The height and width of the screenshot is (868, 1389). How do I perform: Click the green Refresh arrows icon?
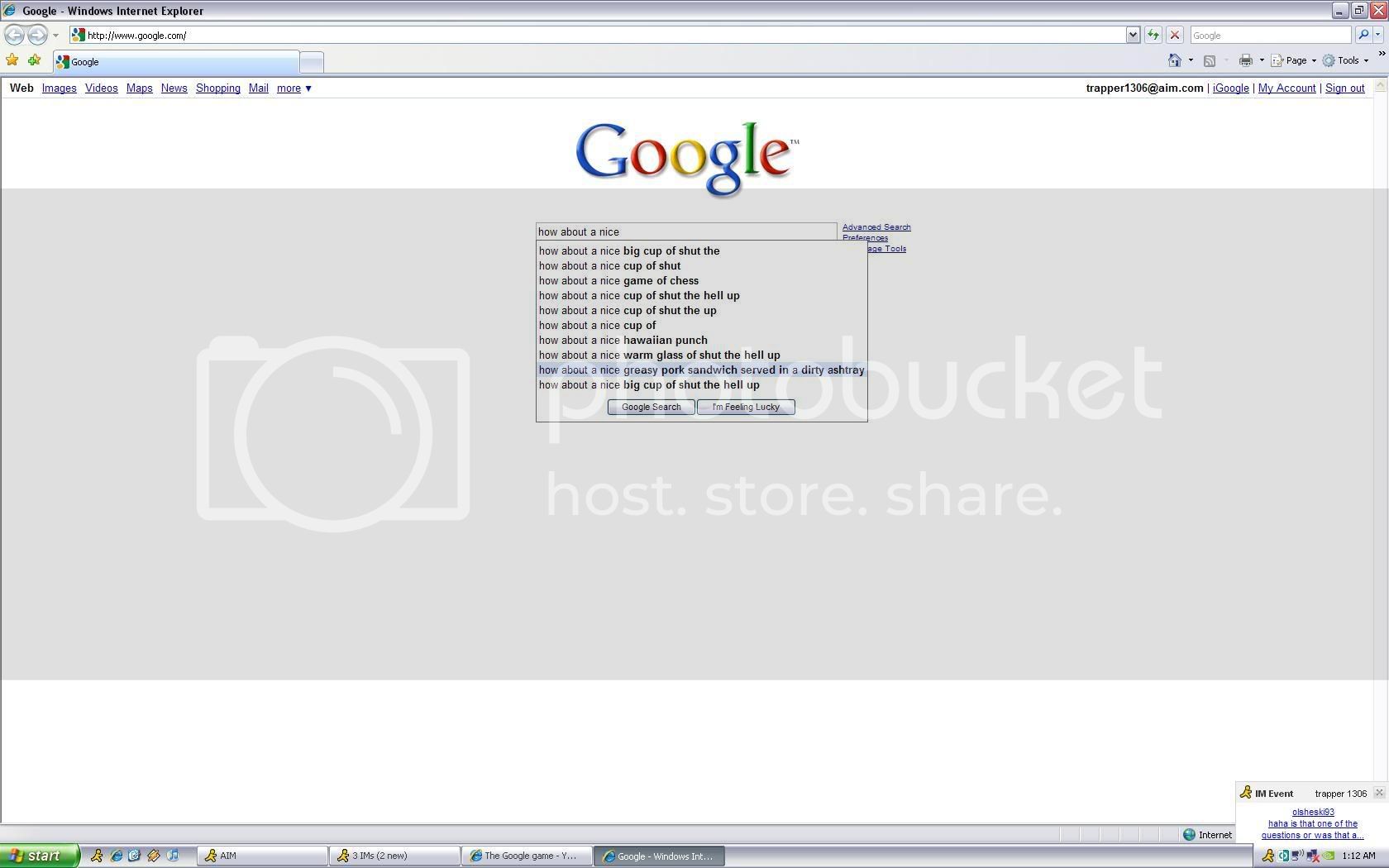(1153, 35)
